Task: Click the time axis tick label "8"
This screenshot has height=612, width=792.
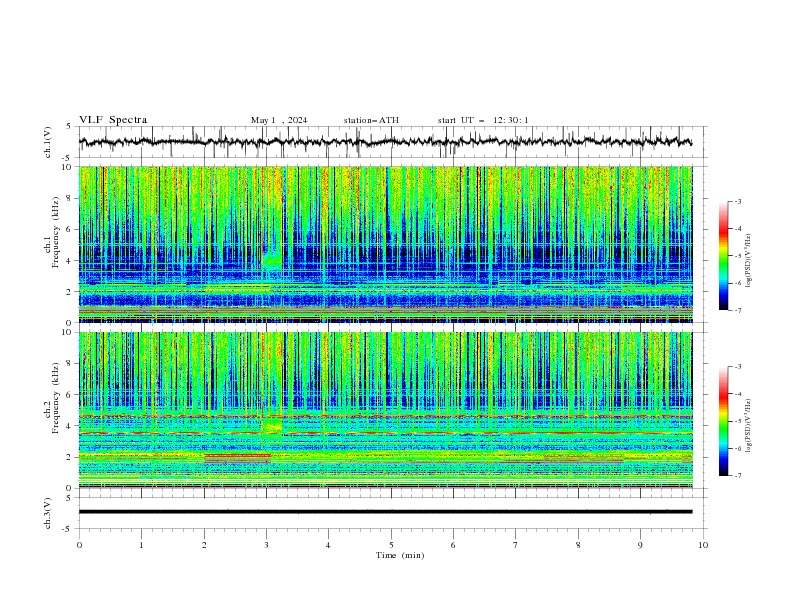Action: click(578, 545)
